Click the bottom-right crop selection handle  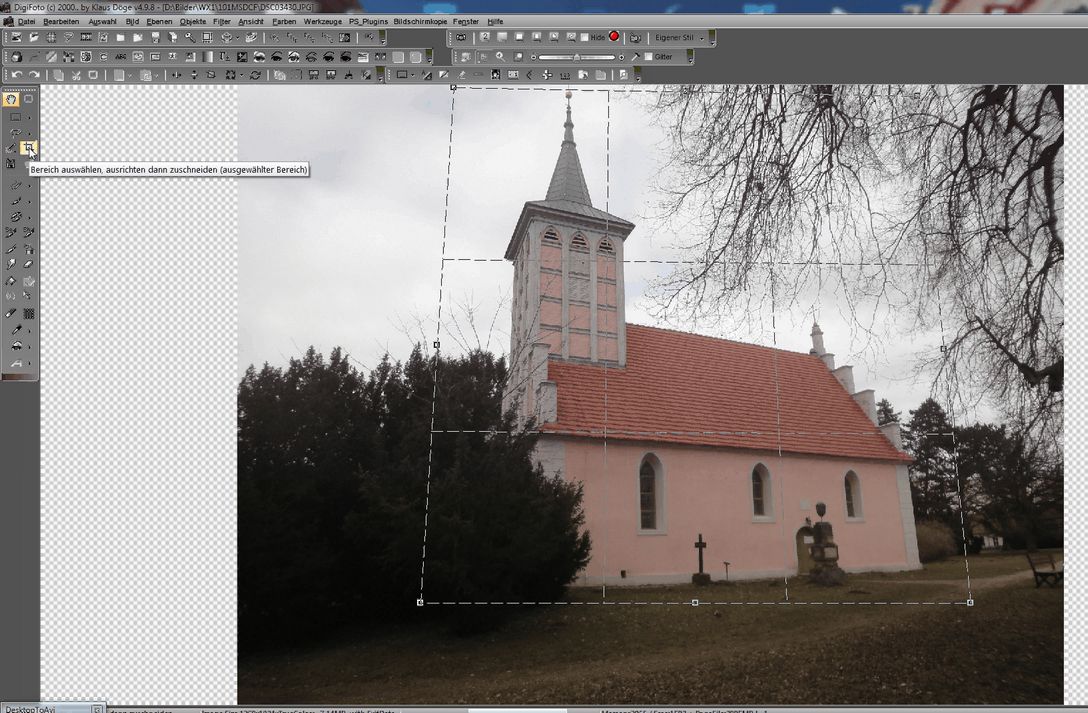[970, 602]
